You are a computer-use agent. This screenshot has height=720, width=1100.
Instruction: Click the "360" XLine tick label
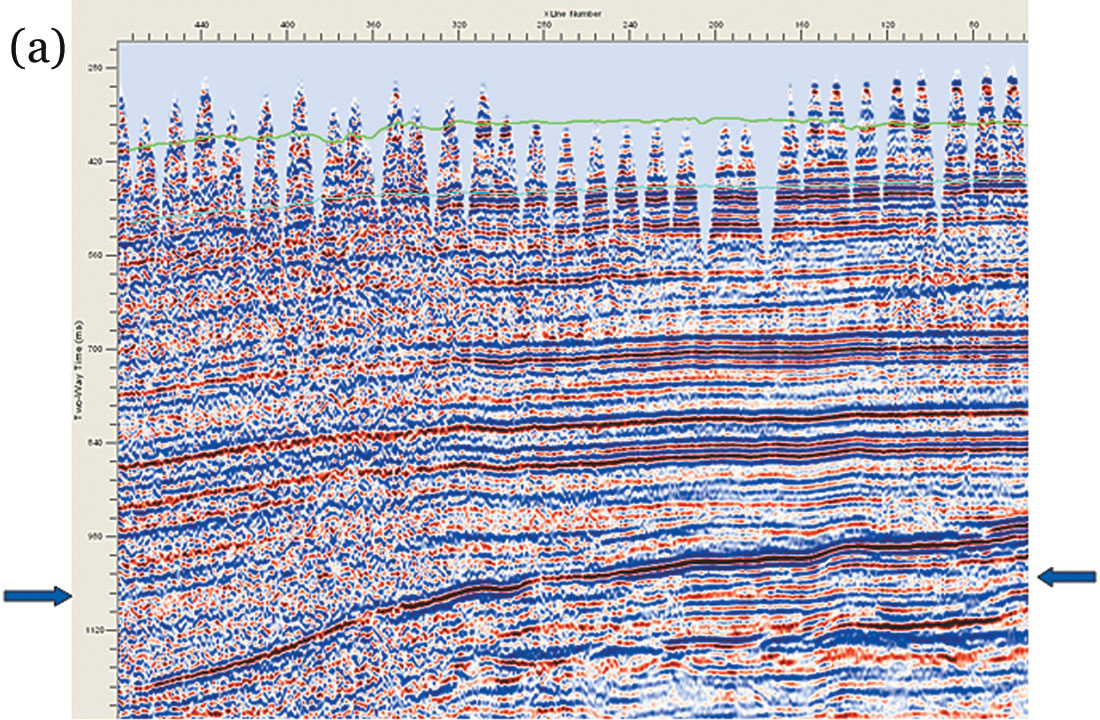(x=373, y=25)
